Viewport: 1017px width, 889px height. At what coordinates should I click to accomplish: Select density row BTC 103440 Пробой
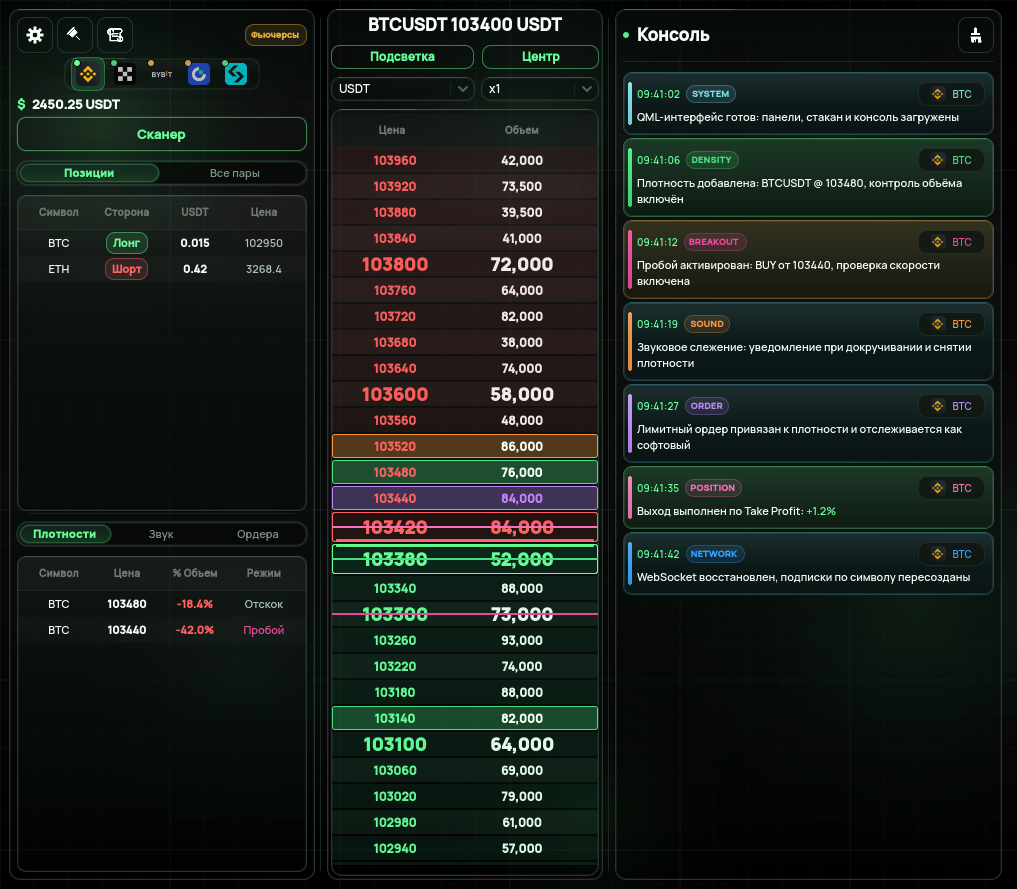pyautogui.click(x=162, y=630)
